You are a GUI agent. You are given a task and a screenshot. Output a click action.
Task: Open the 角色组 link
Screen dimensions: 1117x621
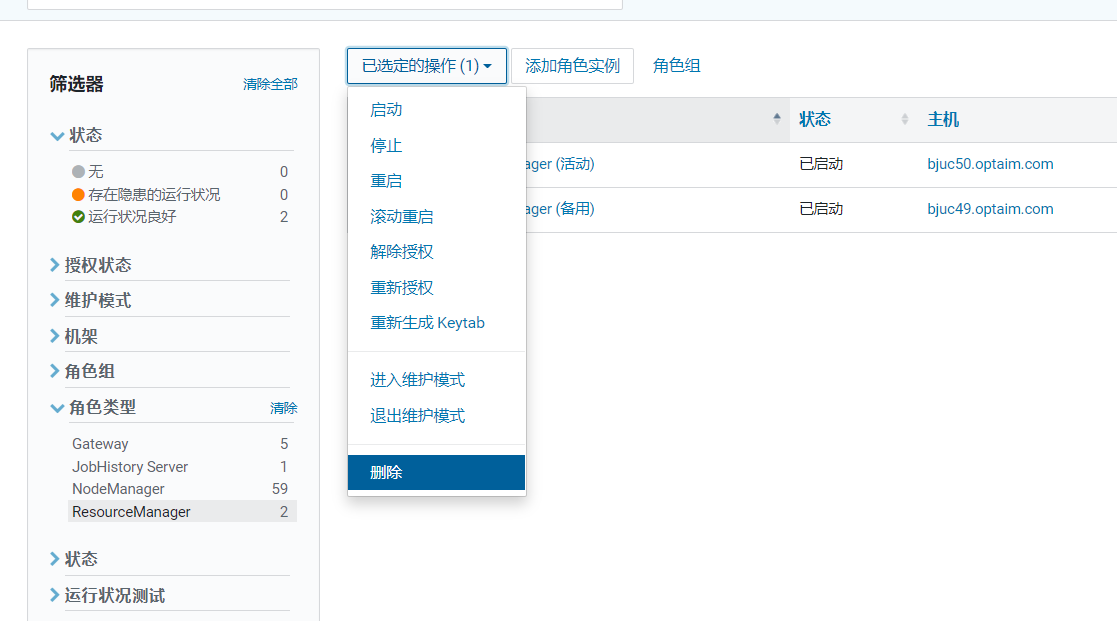coord(676,66)
